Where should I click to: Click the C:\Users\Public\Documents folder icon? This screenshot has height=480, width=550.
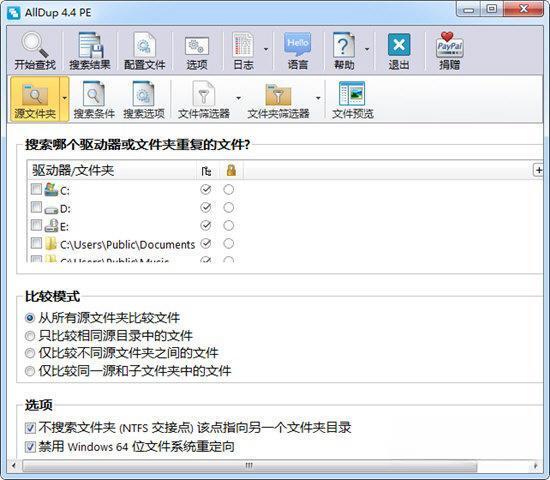(x=51, y=243)
